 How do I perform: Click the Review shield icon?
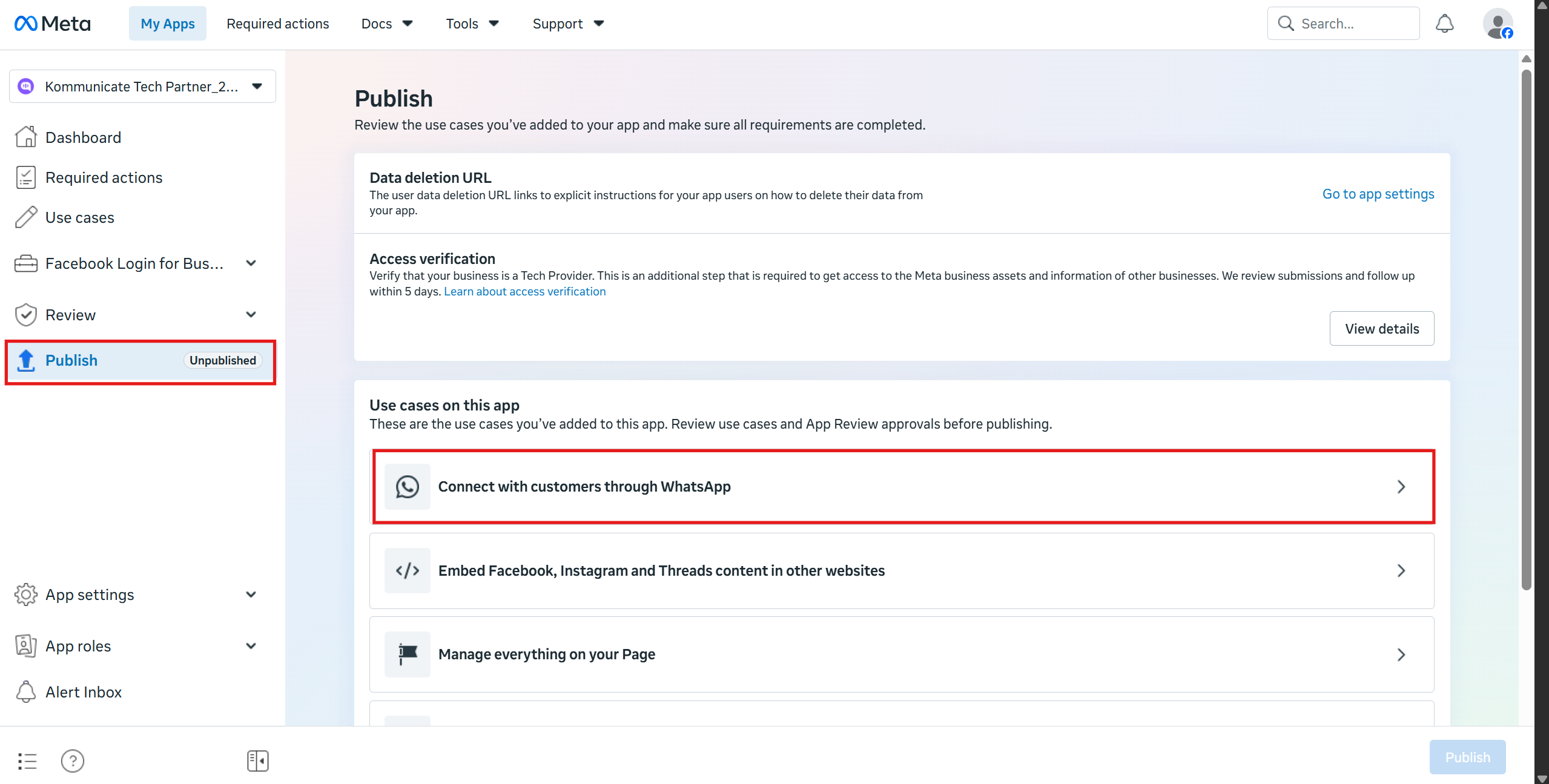tap(25, 315)
